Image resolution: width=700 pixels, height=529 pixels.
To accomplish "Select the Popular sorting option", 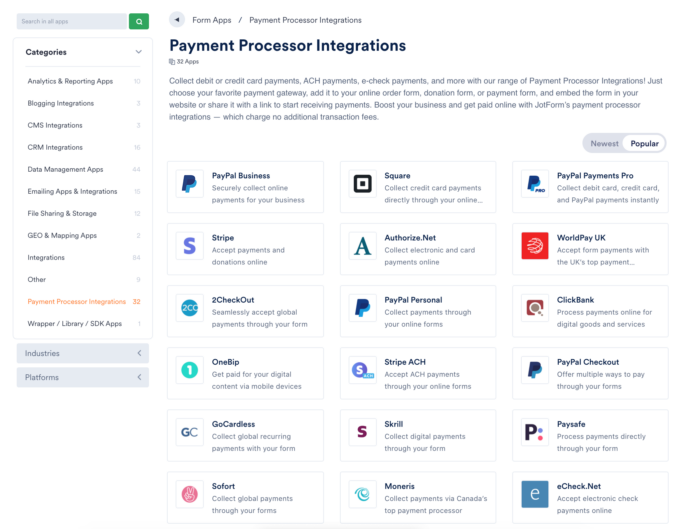I will pyautogui.click(x=644, y=143).
